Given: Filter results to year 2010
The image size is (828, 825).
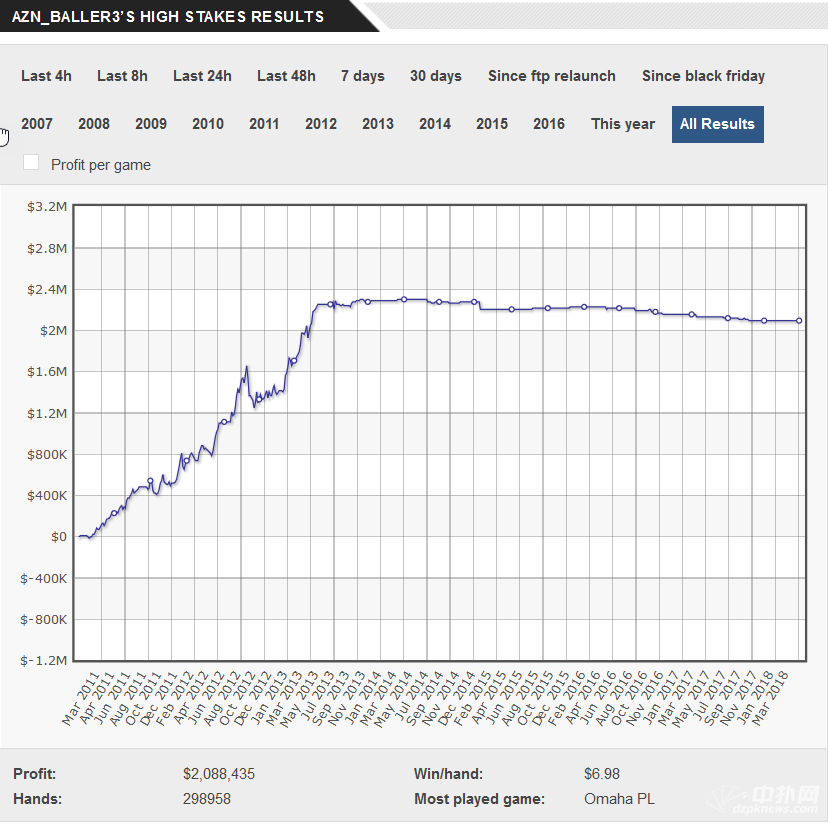Looking at the screenshot, I should click(208, 124).
